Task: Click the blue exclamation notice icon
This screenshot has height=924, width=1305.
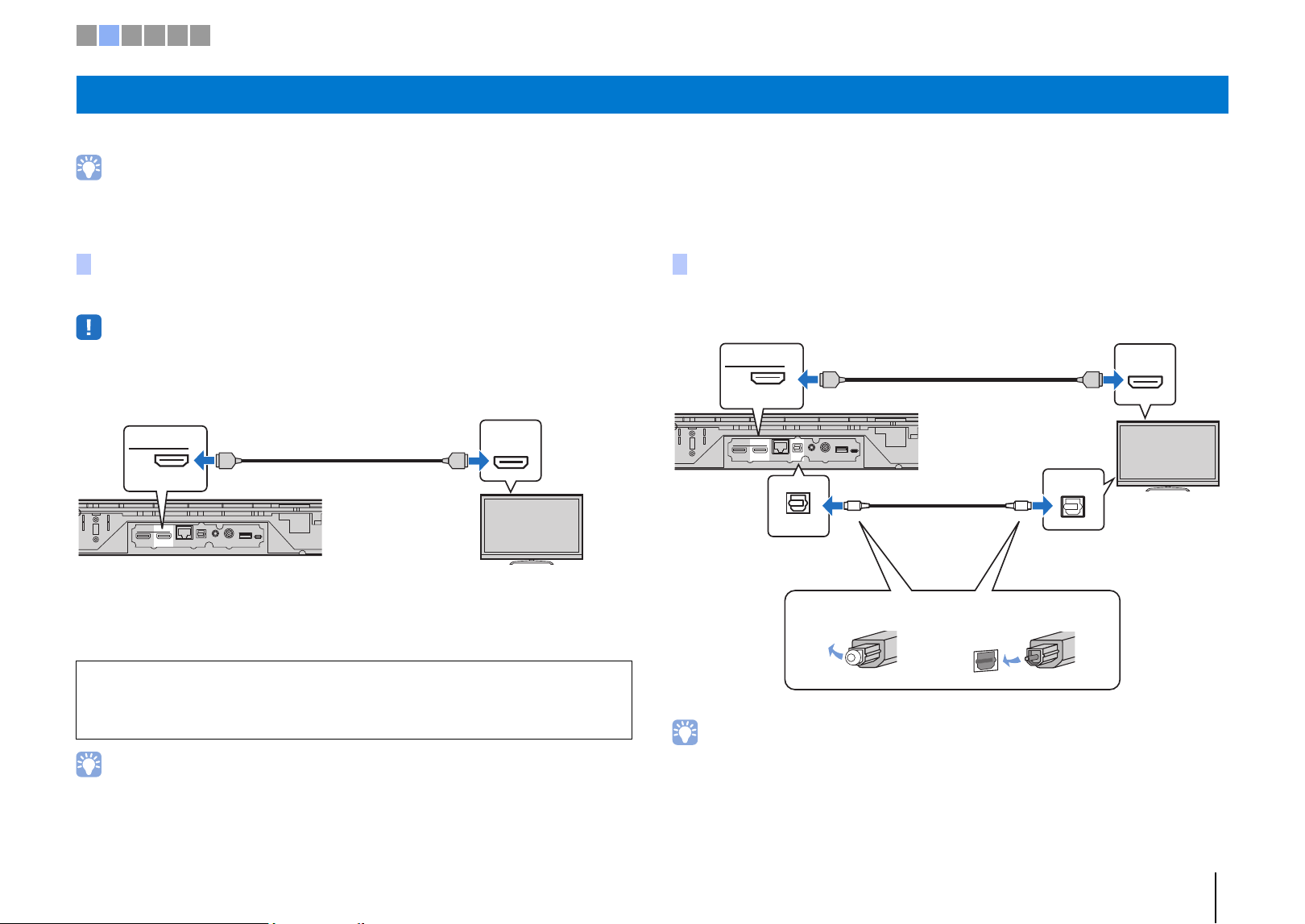Action: click(89, 327)
